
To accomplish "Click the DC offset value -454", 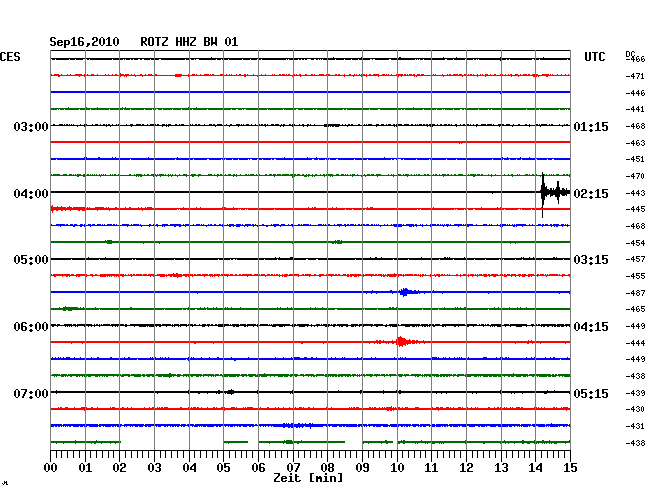I will pyautogui.click(x=635, y=243).
